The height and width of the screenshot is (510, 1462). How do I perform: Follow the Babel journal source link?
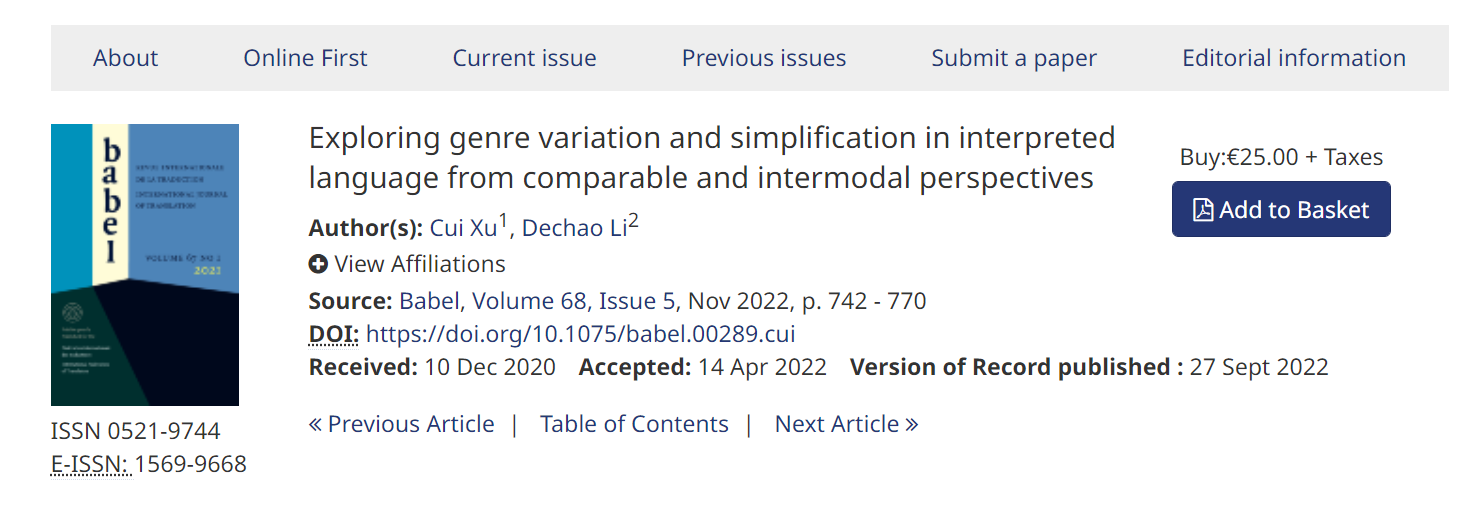point(429,301)
